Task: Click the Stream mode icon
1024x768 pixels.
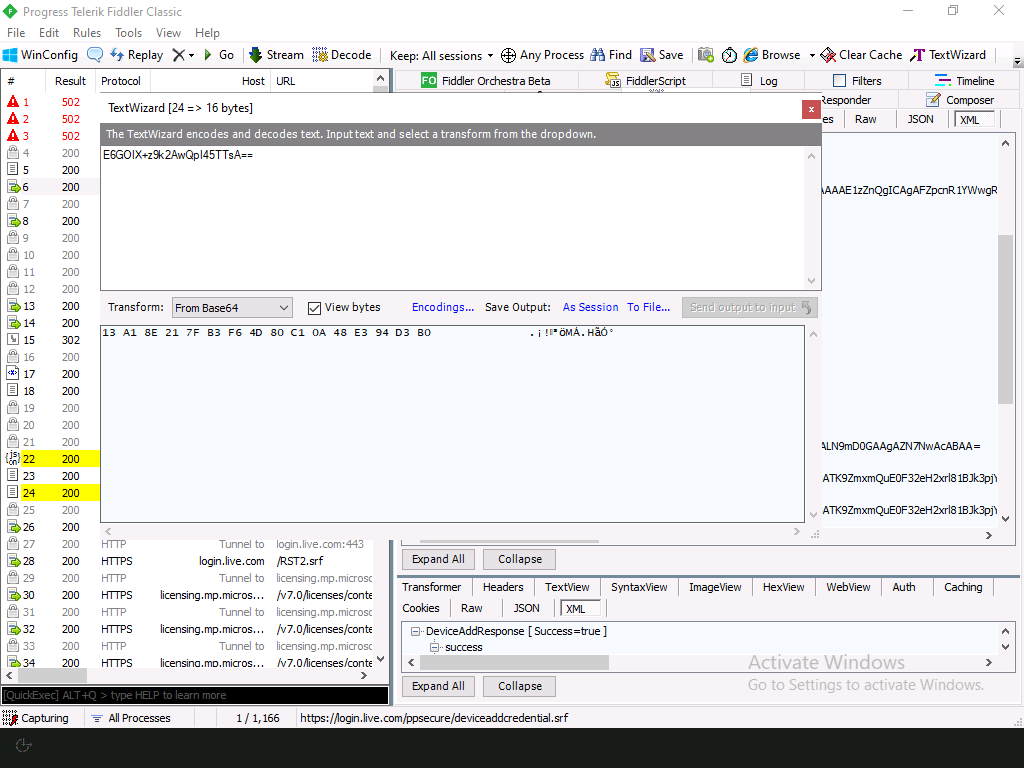Action: pyautogui.click(x=256, y=55)
